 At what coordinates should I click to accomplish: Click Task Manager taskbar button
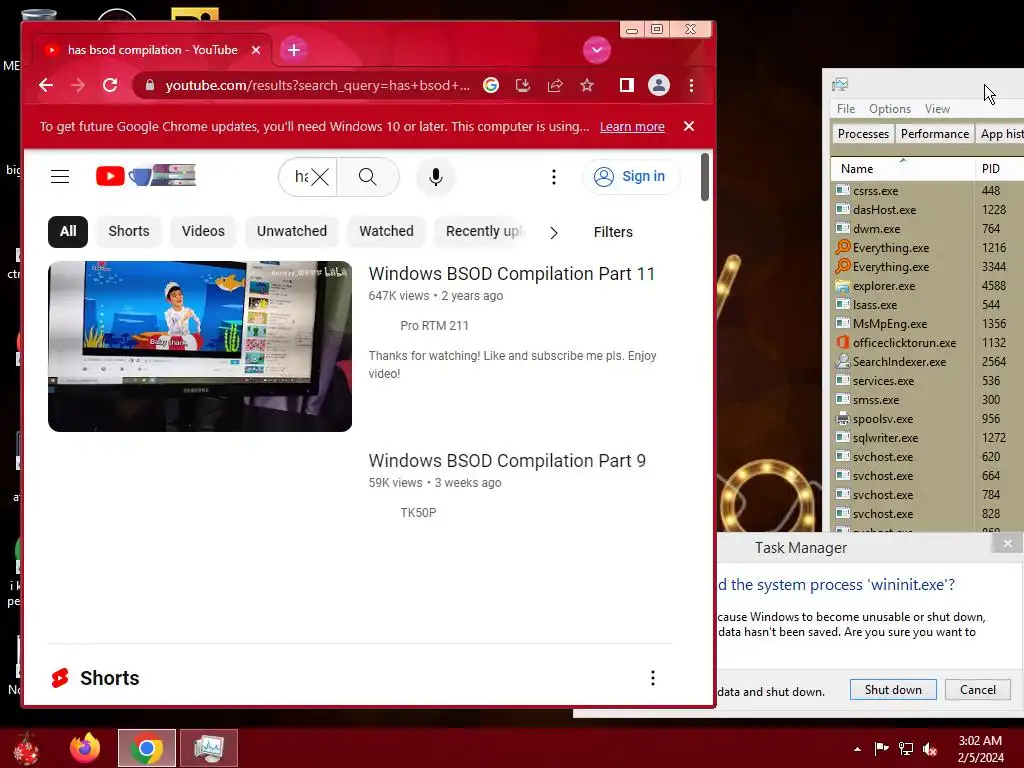click(x=209, y=748)
